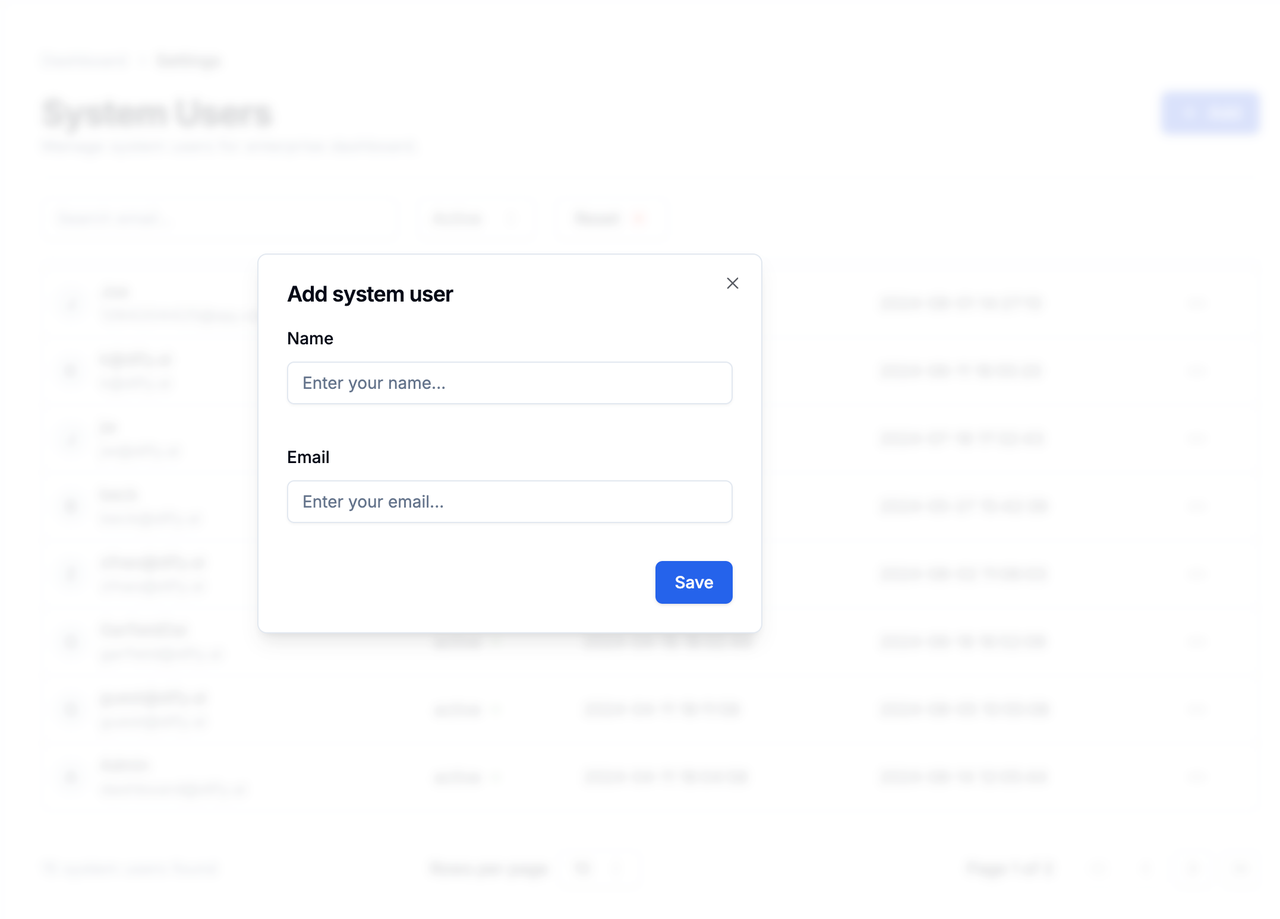Screen dimensions: 1280x919
Task: Close the Add system user dialog
Action: pos(732,283)
